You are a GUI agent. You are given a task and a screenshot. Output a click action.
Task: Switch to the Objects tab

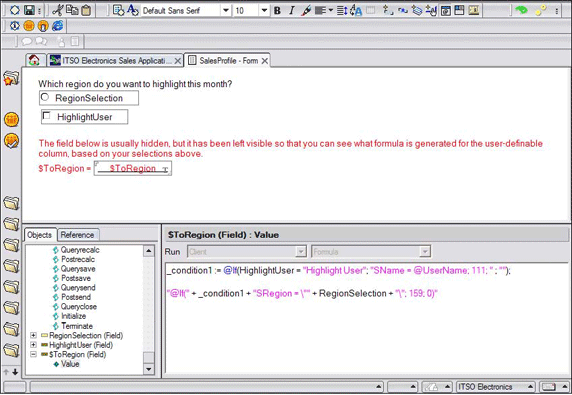[x=40, y=235]
